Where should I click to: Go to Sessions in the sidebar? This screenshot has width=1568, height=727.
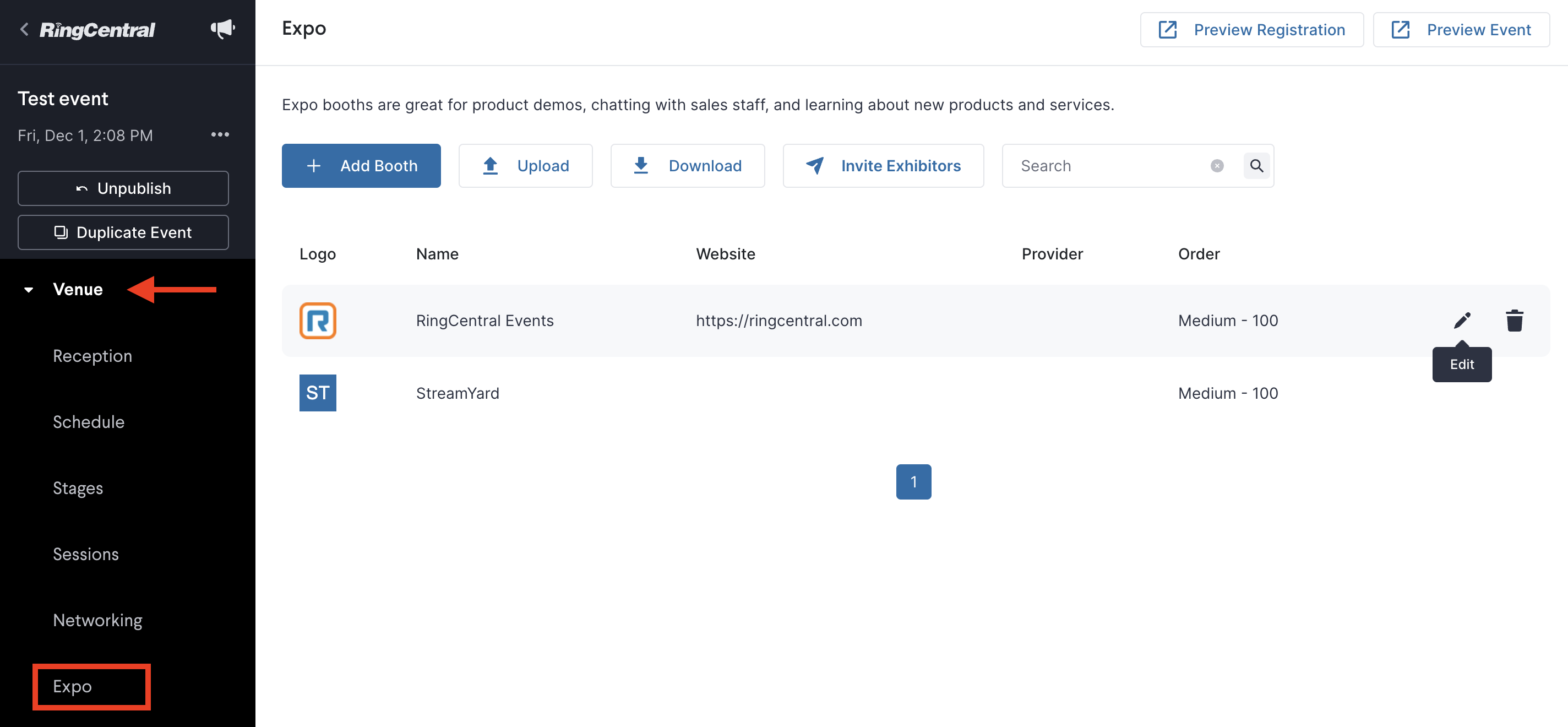86,554
